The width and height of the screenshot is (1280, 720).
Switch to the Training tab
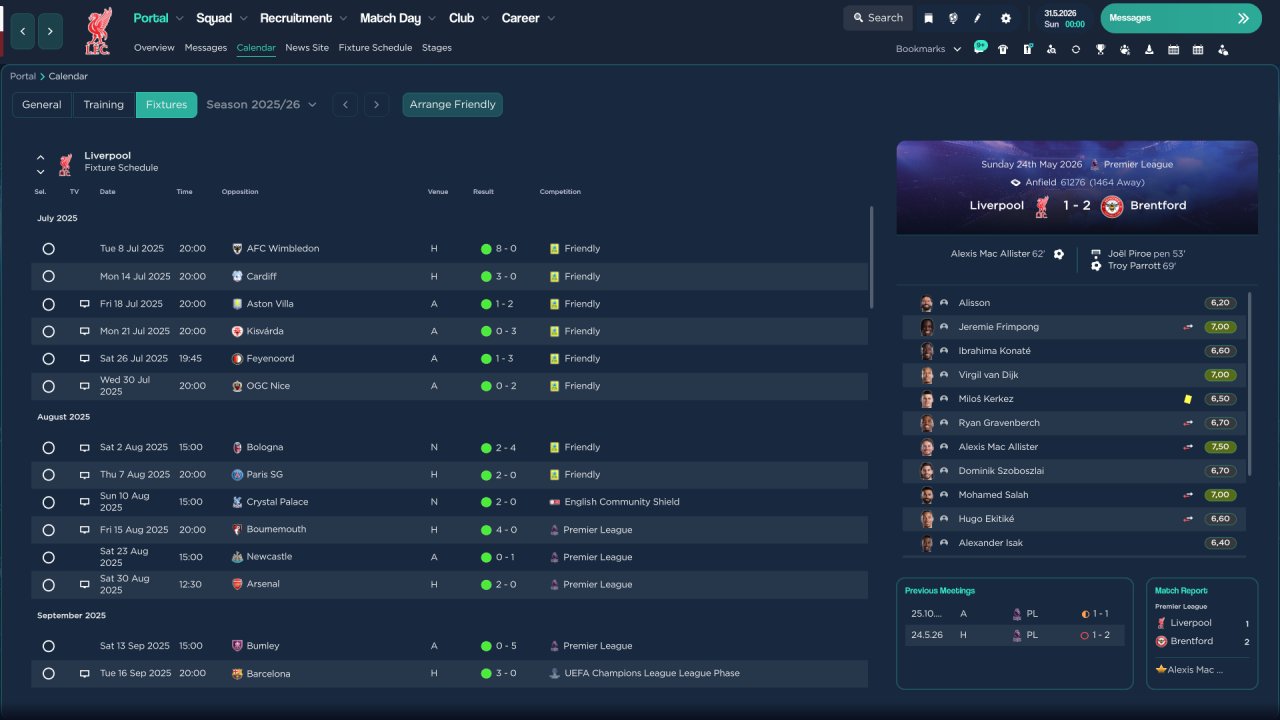pos(104,105)
